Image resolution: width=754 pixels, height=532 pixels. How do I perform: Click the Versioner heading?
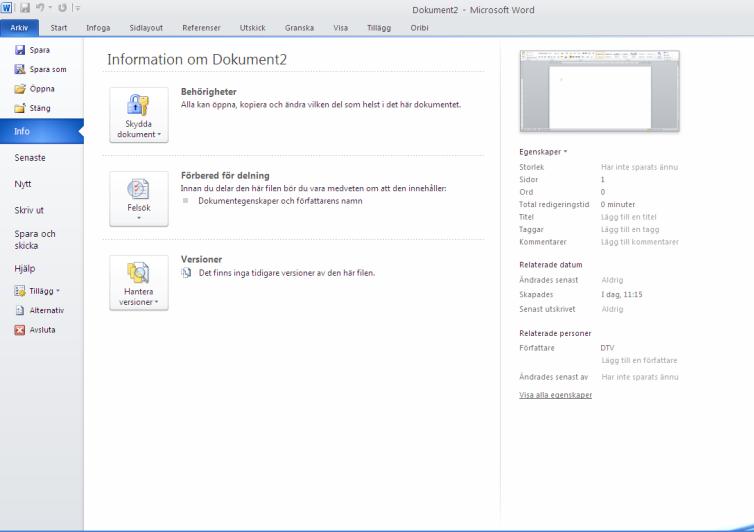[x=201, y=260]
